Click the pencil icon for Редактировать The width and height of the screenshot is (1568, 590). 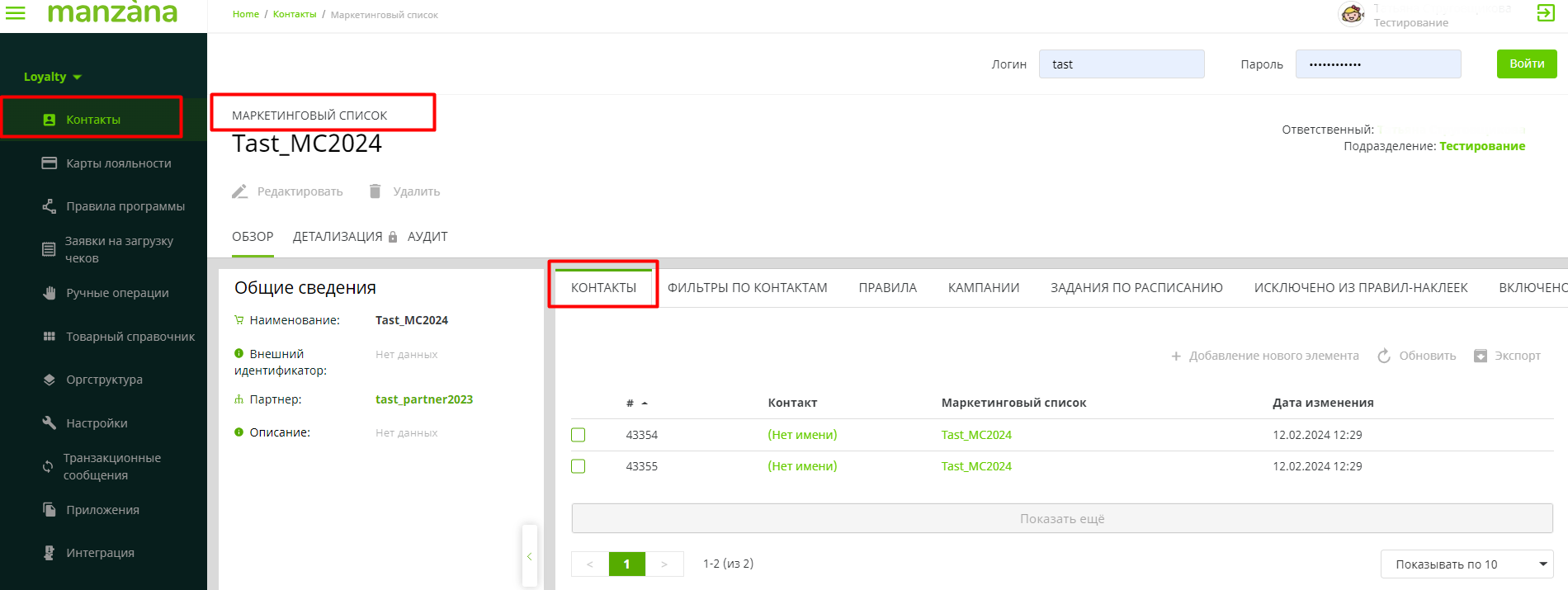pos(240,191)
